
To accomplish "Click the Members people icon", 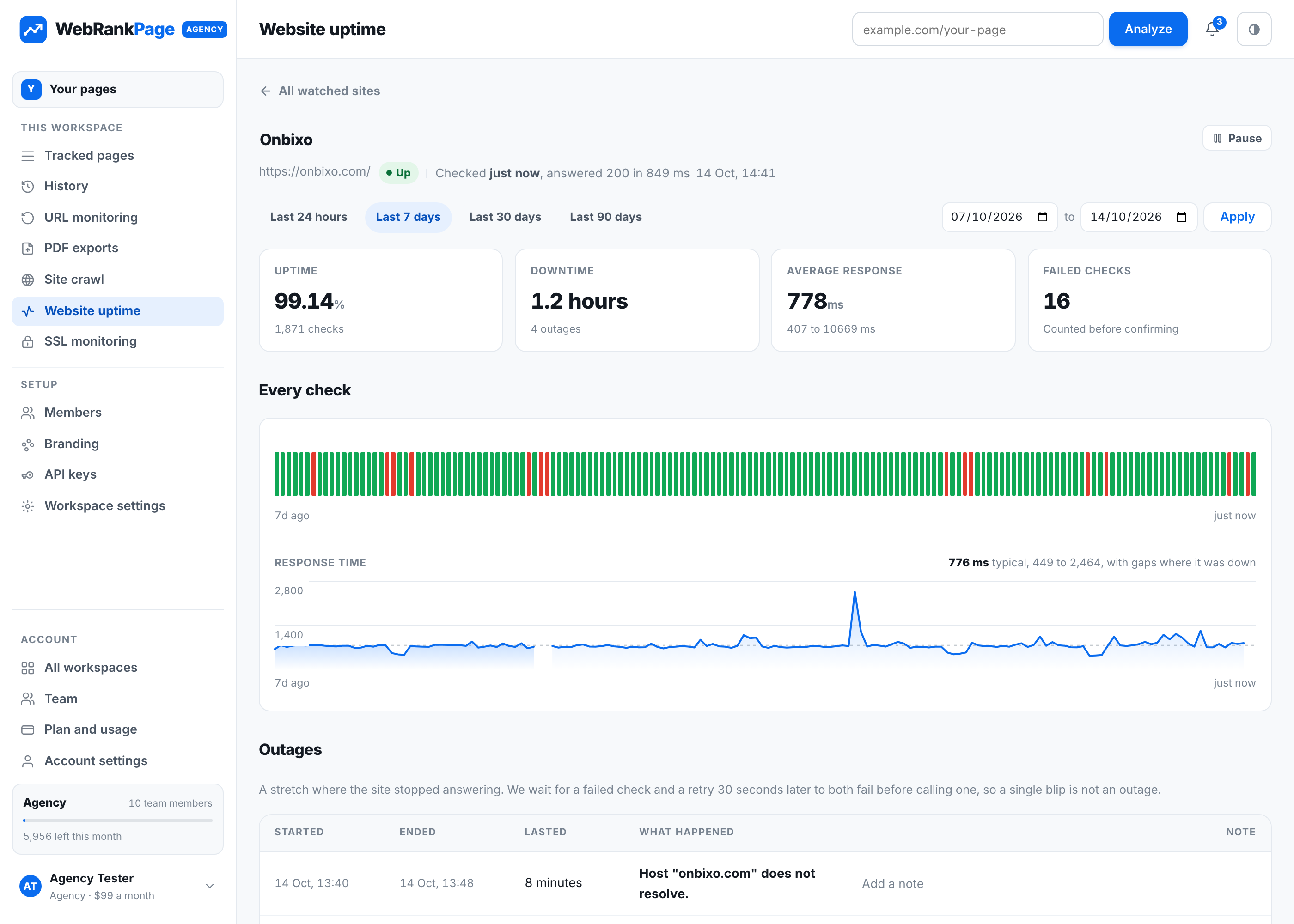I will coord(27,413).
